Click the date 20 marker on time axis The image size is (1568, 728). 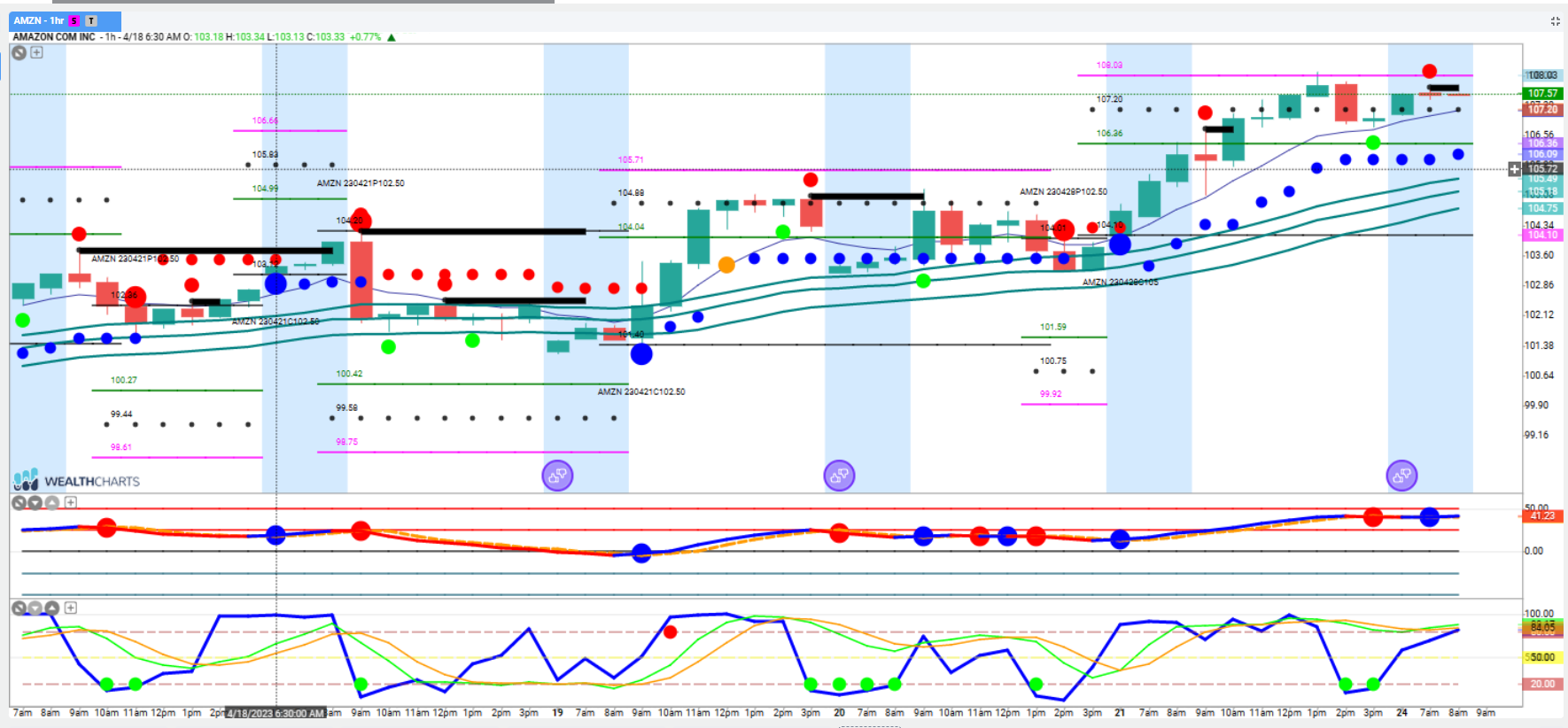point(839,712)
